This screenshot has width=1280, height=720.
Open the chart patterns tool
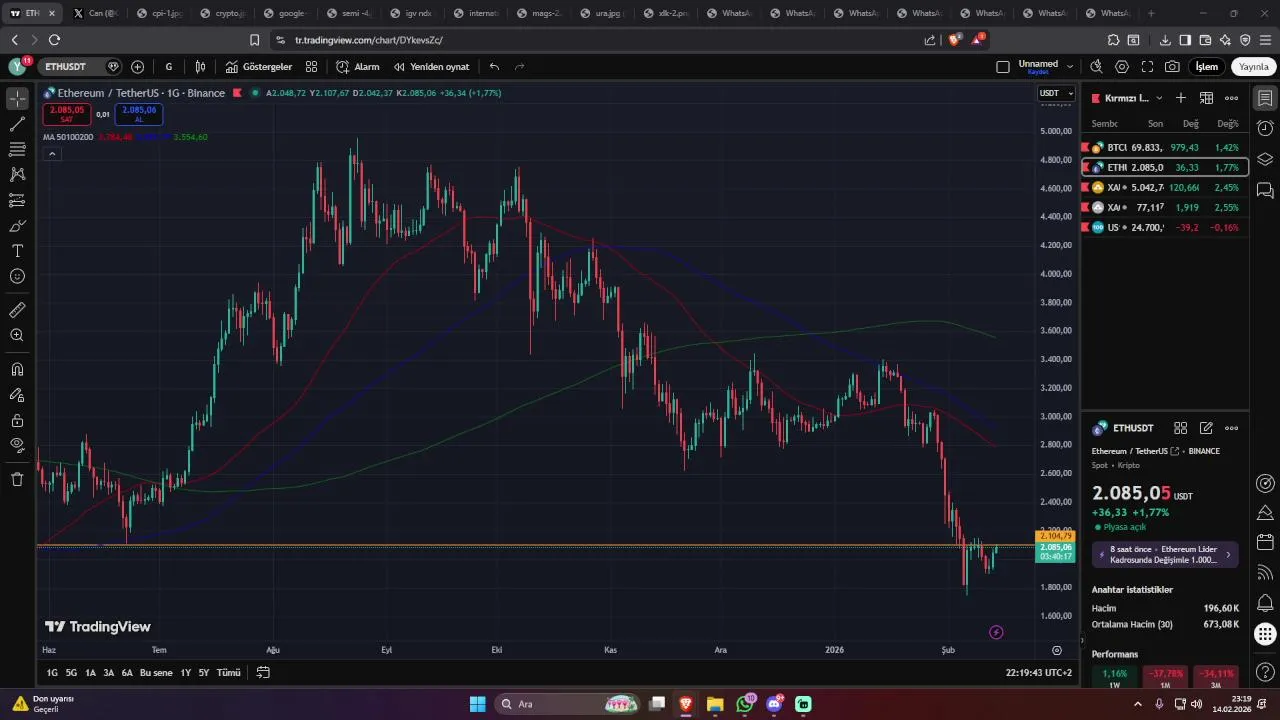[17, 174]
